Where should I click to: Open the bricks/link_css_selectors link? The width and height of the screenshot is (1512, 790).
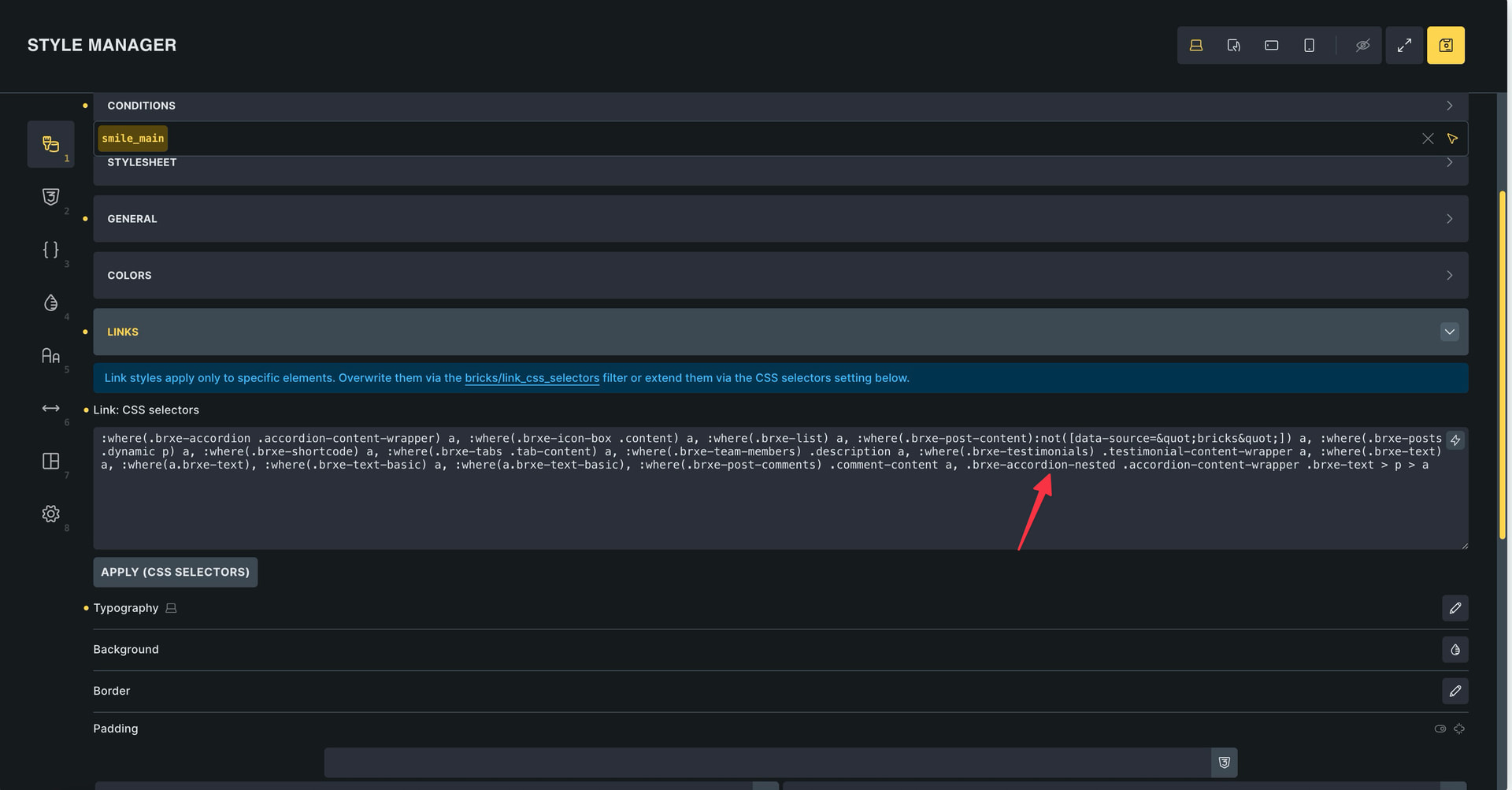pos(532,378)
